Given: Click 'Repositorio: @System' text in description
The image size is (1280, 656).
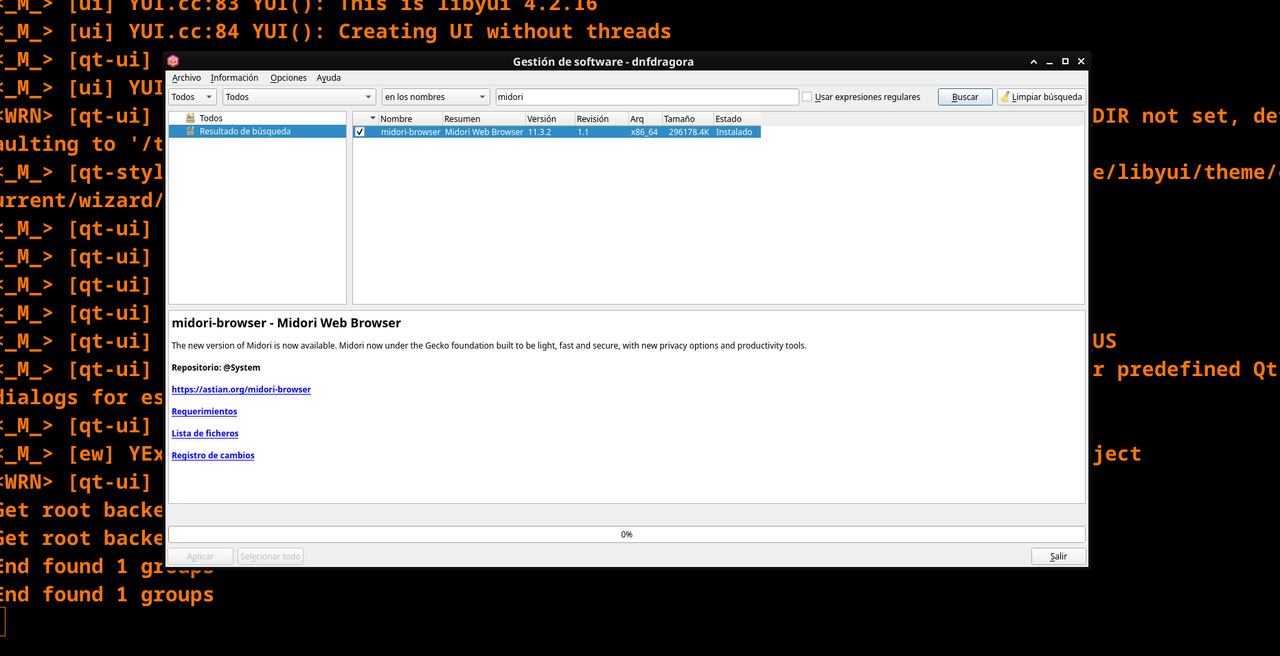Looking at the screenshot, I should (x=216, y=367).
